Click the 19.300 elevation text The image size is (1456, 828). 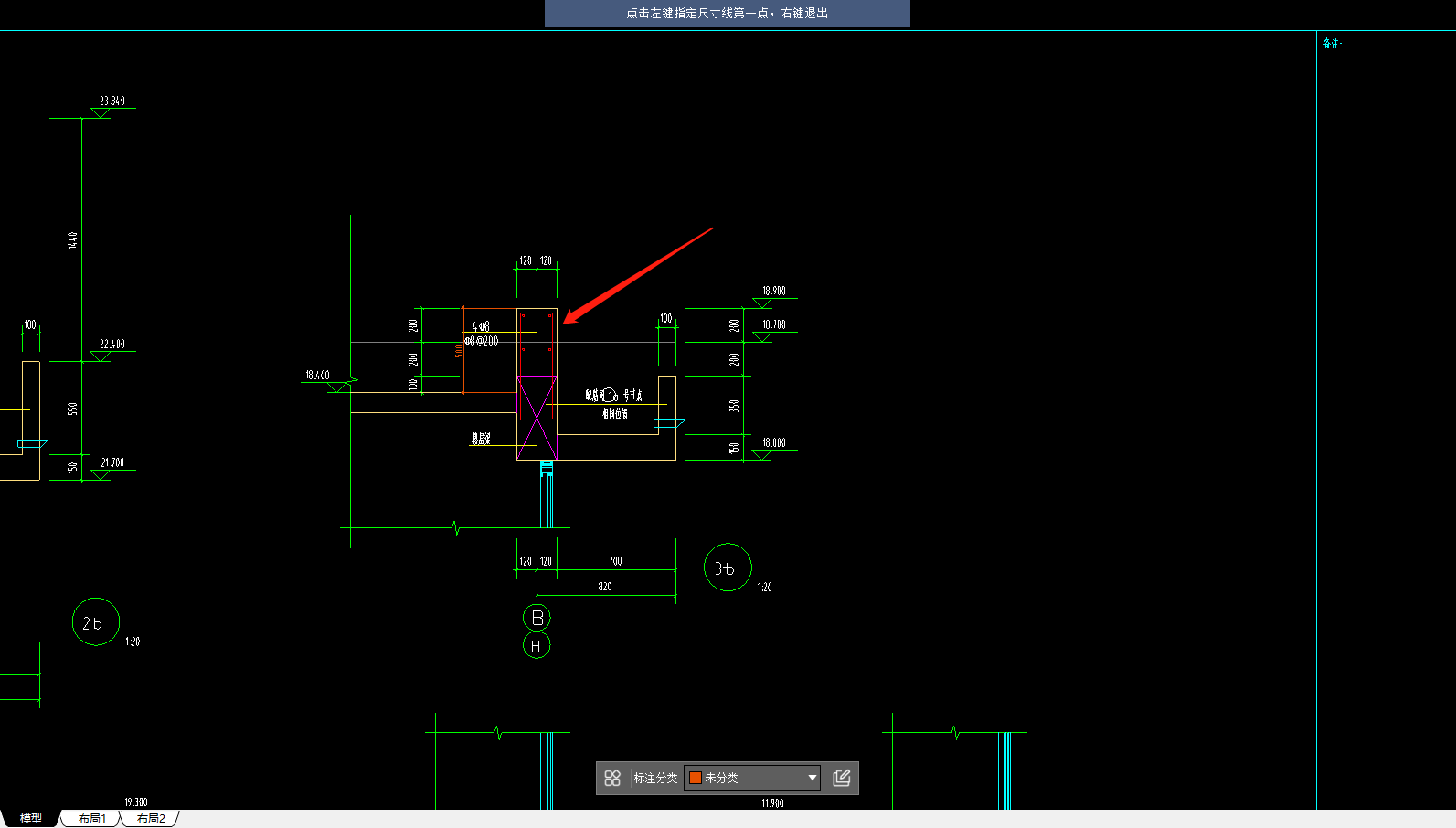point(136,802)
